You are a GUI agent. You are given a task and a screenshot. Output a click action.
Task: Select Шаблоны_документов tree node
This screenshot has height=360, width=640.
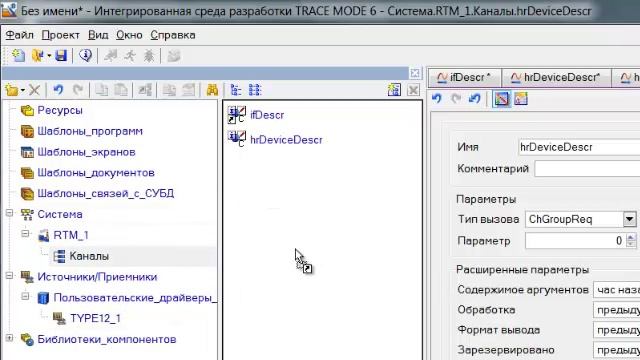tap(96, 173)
